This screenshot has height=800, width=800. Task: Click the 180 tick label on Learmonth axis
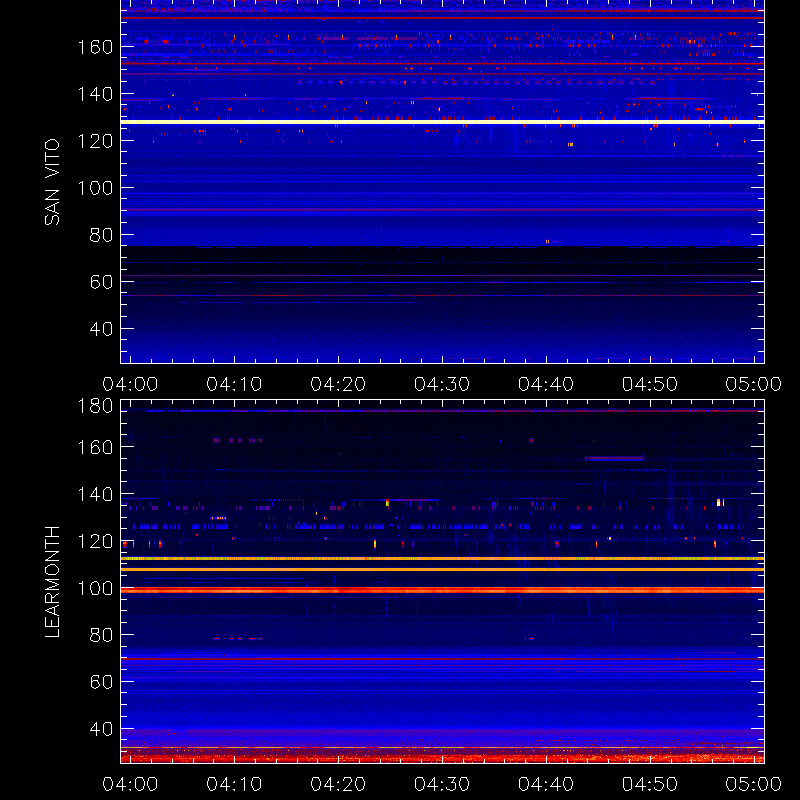click(95, 406)
